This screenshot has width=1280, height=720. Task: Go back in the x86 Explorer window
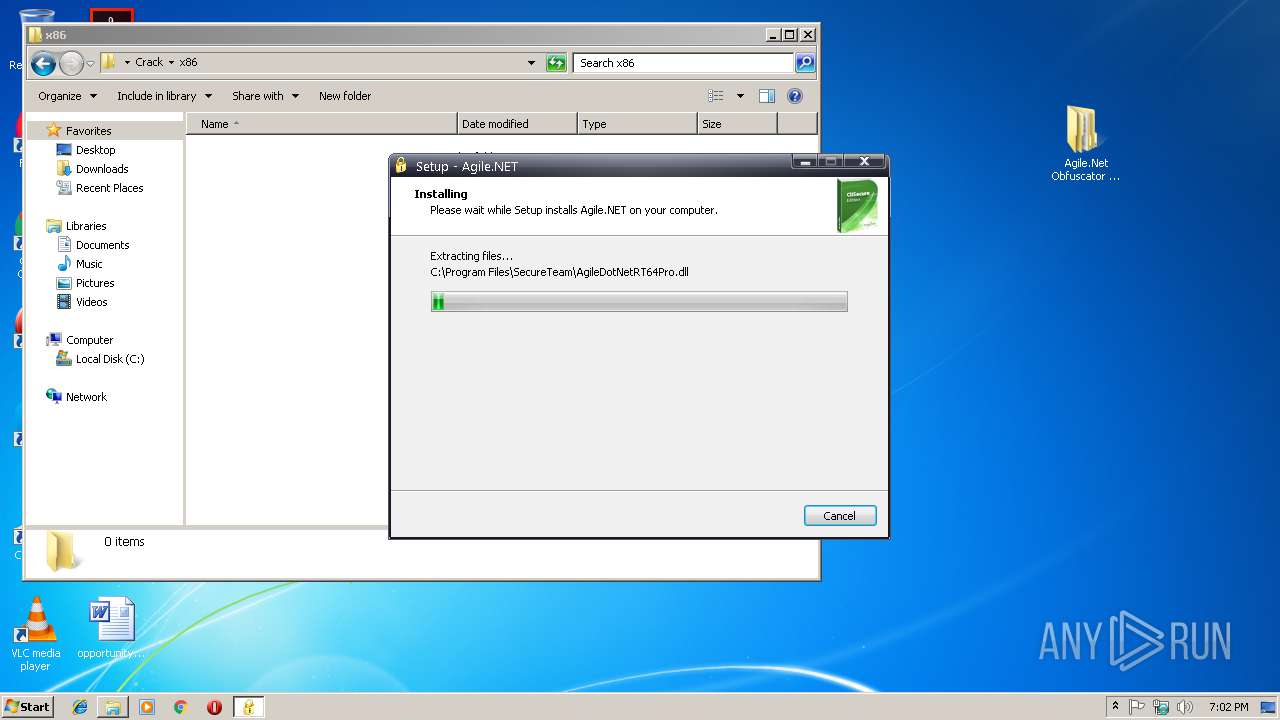coord(43,64)
